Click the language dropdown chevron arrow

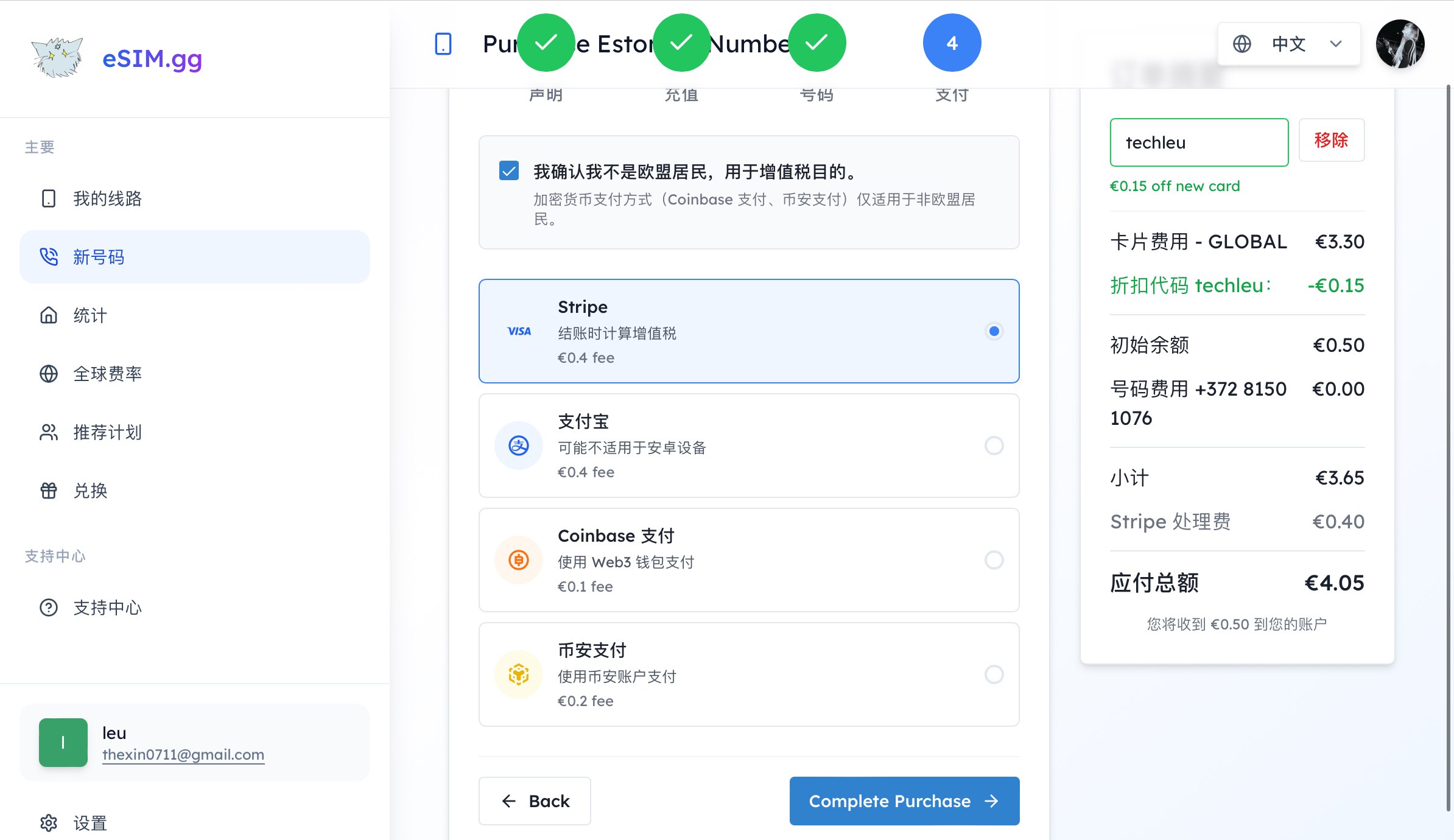click(1336, 44)
